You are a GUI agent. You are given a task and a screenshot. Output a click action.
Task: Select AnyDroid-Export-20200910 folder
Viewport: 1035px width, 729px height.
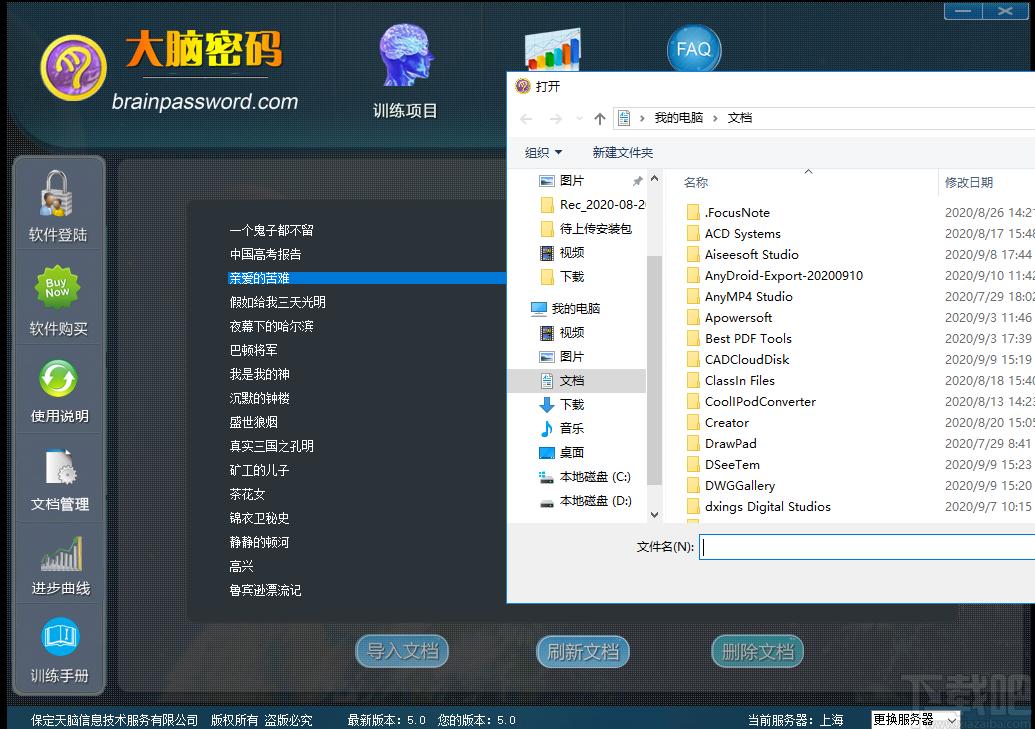[784, 275]
